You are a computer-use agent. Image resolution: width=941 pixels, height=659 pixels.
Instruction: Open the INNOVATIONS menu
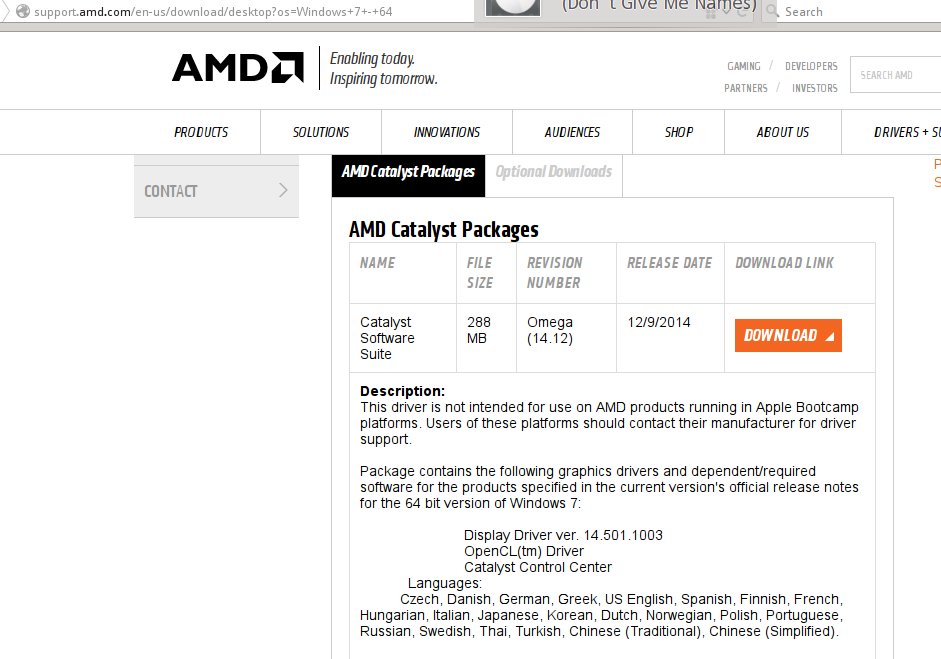pos(446,132)
